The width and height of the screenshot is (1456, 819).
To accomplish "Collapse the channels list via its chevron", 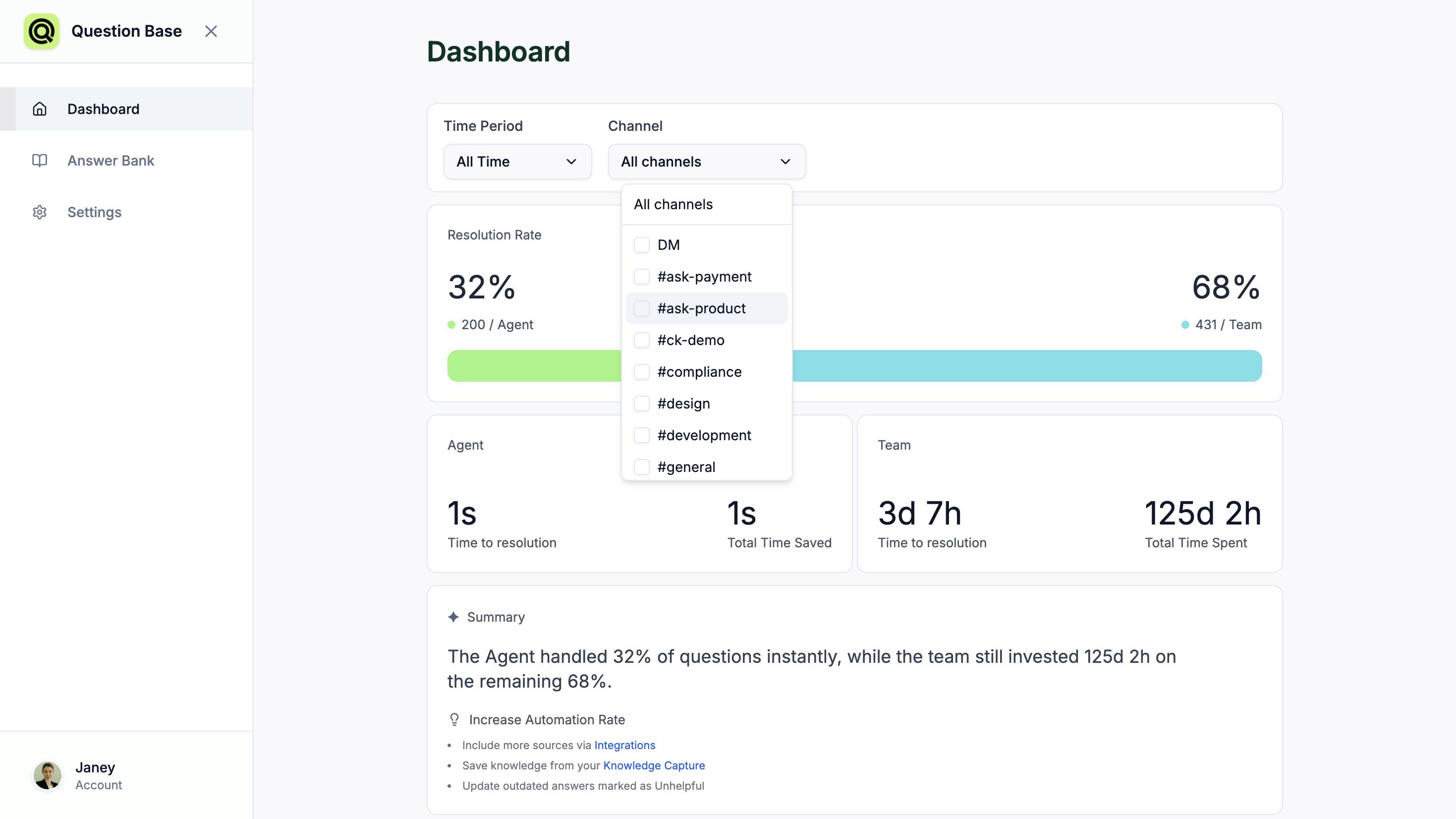I will tap(785, 162).
